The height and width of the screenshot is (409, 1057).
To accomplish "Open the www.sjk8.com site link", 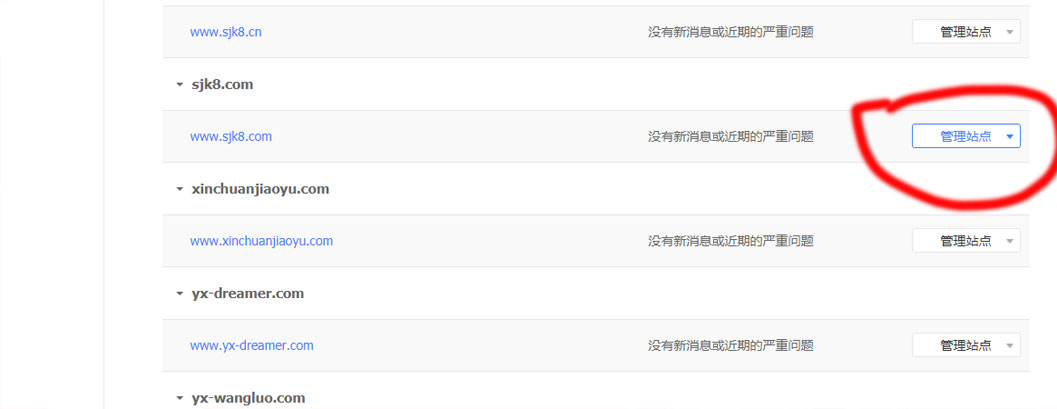I will coord(231,136).
